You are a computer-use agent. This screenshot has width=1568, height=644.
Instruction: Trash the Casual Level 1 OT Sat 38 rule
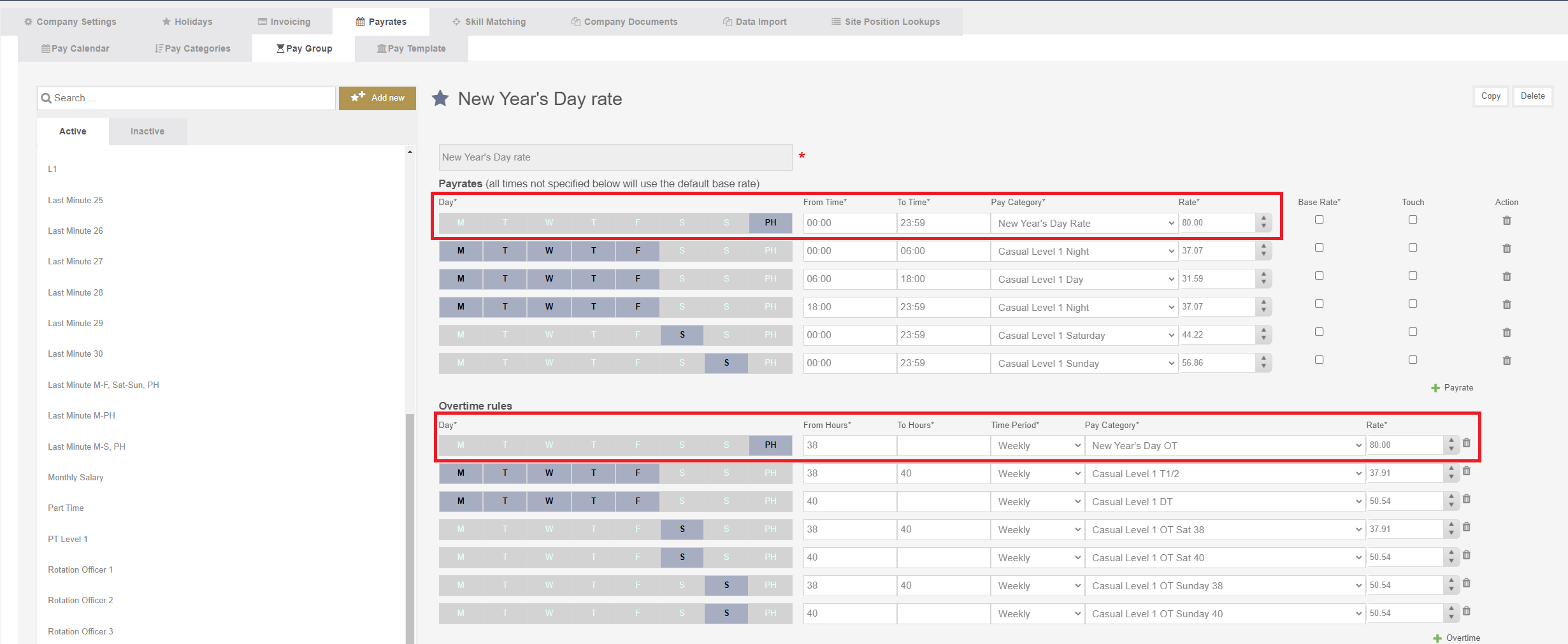point(1466,527)
